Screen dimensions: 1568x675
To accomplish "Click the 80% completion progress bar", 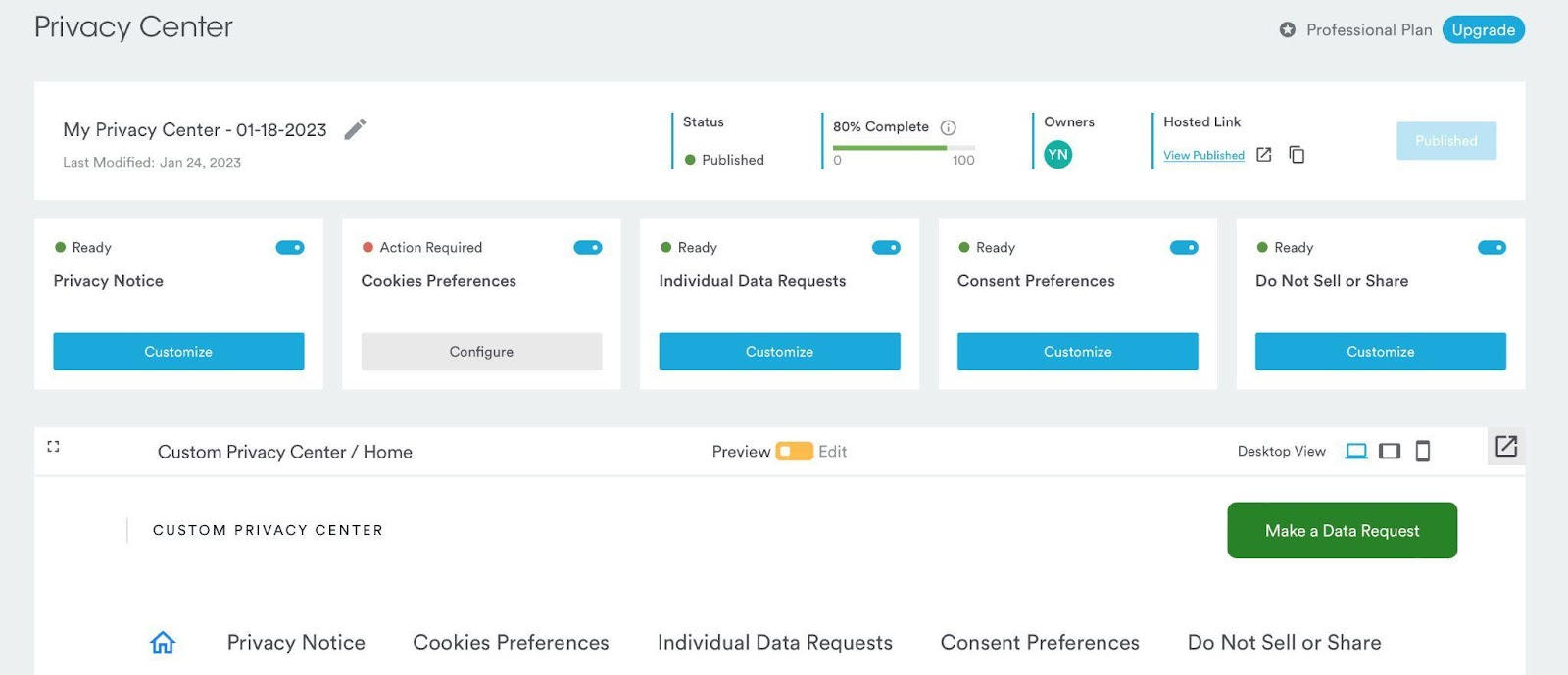I will point(904,148).
